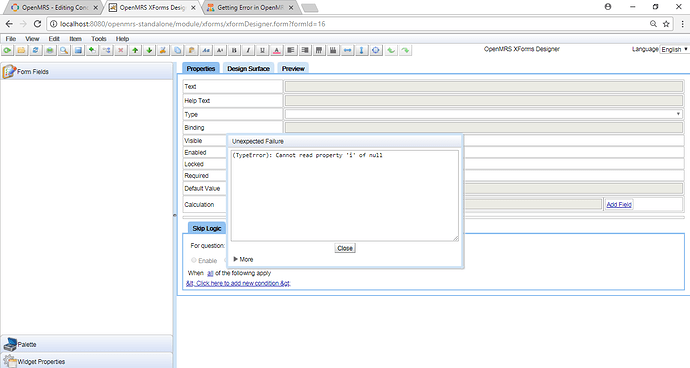
Task: Click the Italic formatting toolbar icon
Action: pyautogui.click(x=248, y=51)
